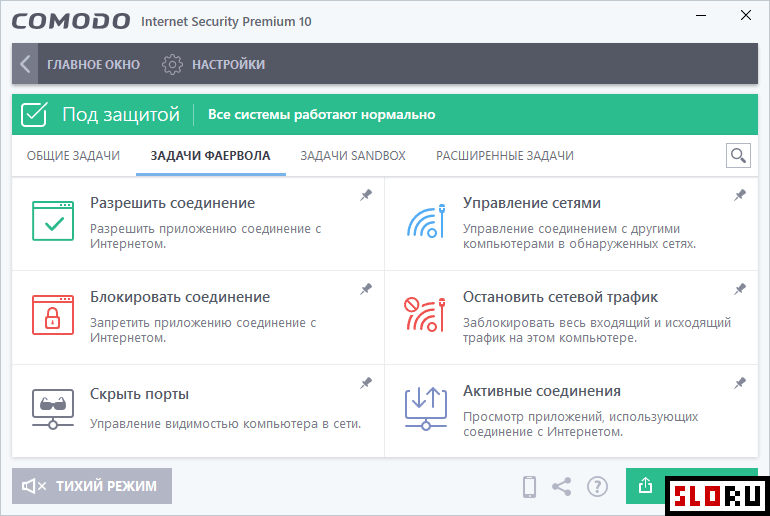The image size is (770, 516).
Task: Click the protected status checkmark icon
Action: (34, 114)
